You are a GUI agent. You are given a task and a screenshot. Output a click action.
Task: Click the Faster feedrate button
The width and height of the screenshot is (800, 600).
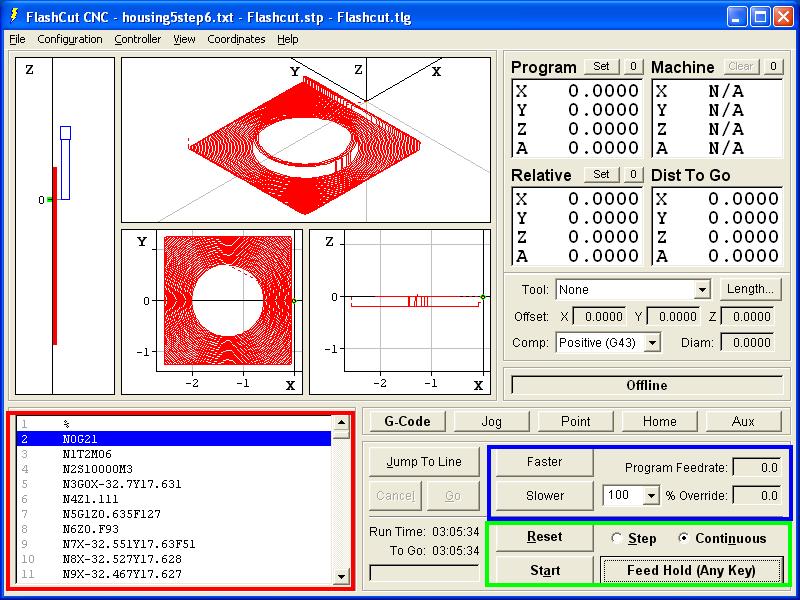click(x=544, y=462)
